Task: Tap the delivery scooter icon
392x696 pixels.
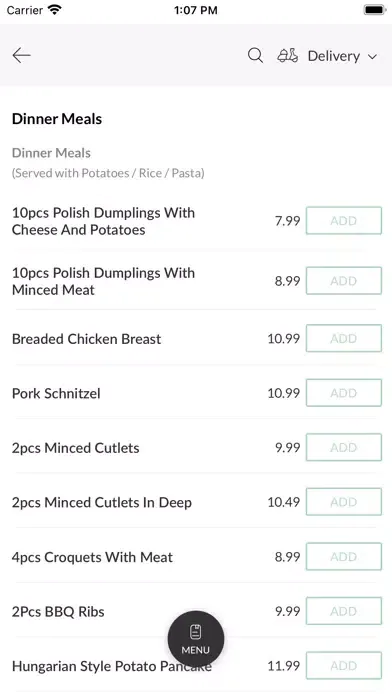Action: point(288,55)
